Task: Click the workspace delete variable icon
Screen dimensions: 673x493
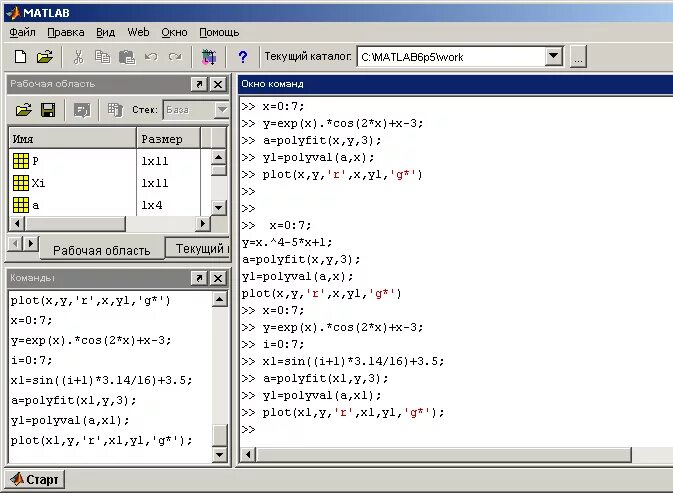Action: pyautogui.click(x=115, y=110)
